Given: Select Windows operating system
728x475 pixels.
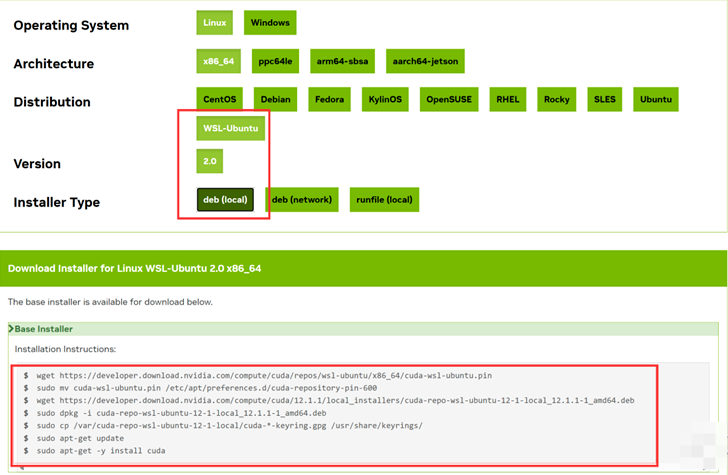Looking at the screenshot, I should pos(270,23).
